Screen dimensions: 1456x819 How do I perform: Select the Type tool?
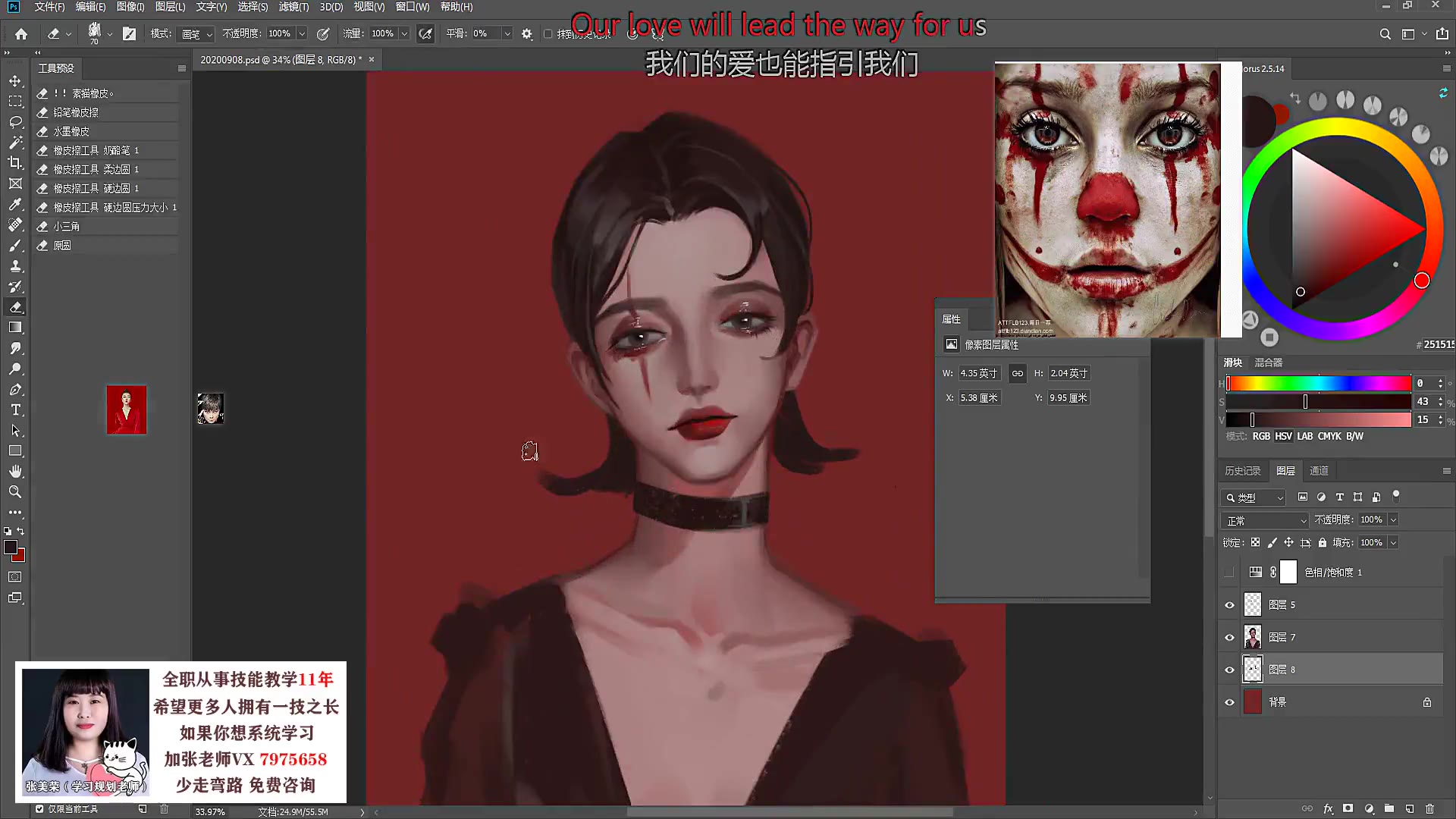(15, 409)
